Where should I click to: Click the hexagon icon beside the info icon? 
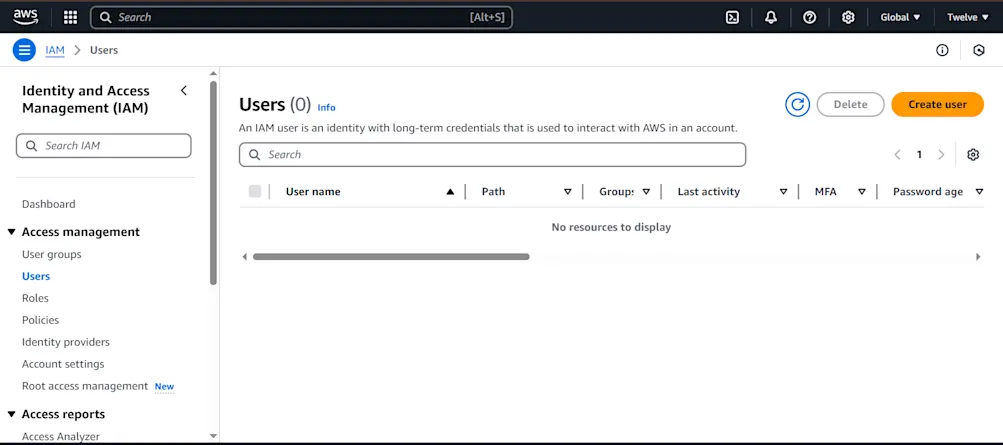click(979, 51)
